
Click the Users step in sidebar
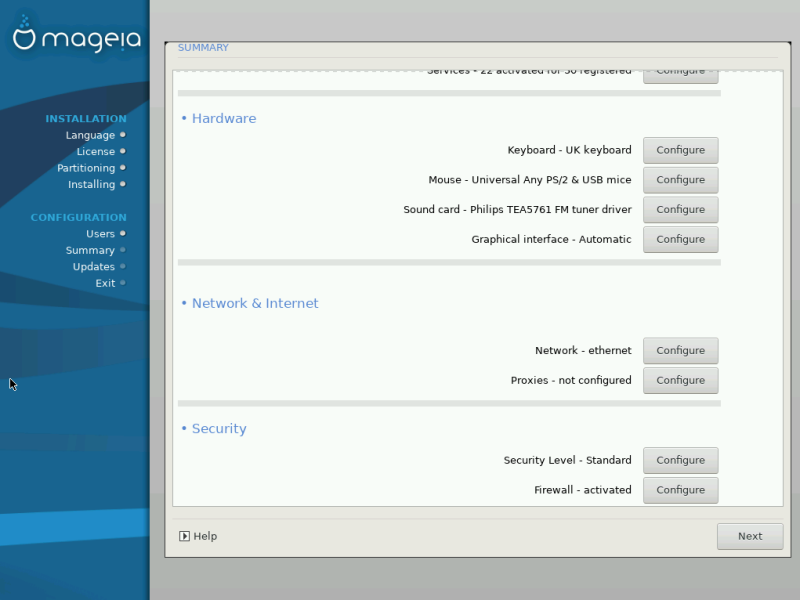pos(101,234)
